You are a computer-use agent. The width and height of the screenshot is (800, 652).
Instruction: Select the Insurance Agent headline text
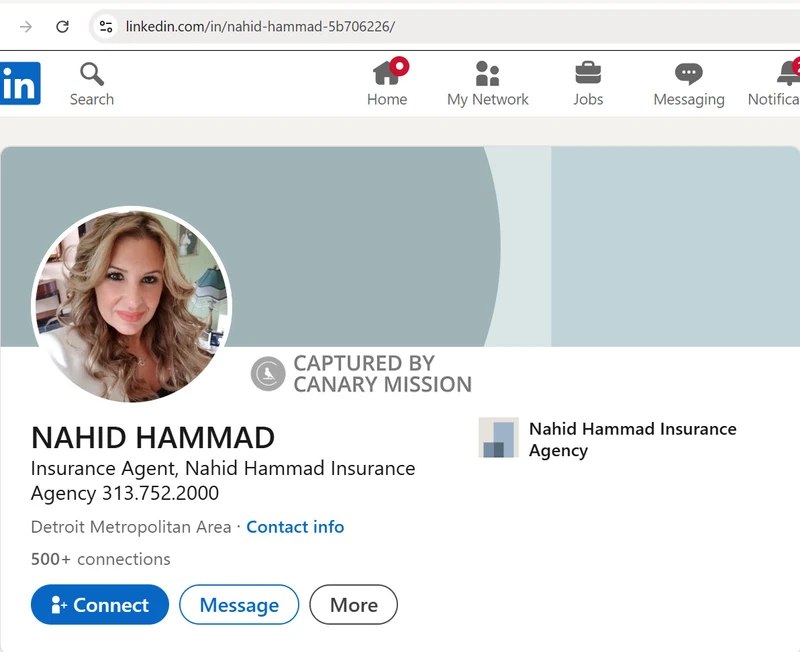pyautogui.click(x=223, y=481)
